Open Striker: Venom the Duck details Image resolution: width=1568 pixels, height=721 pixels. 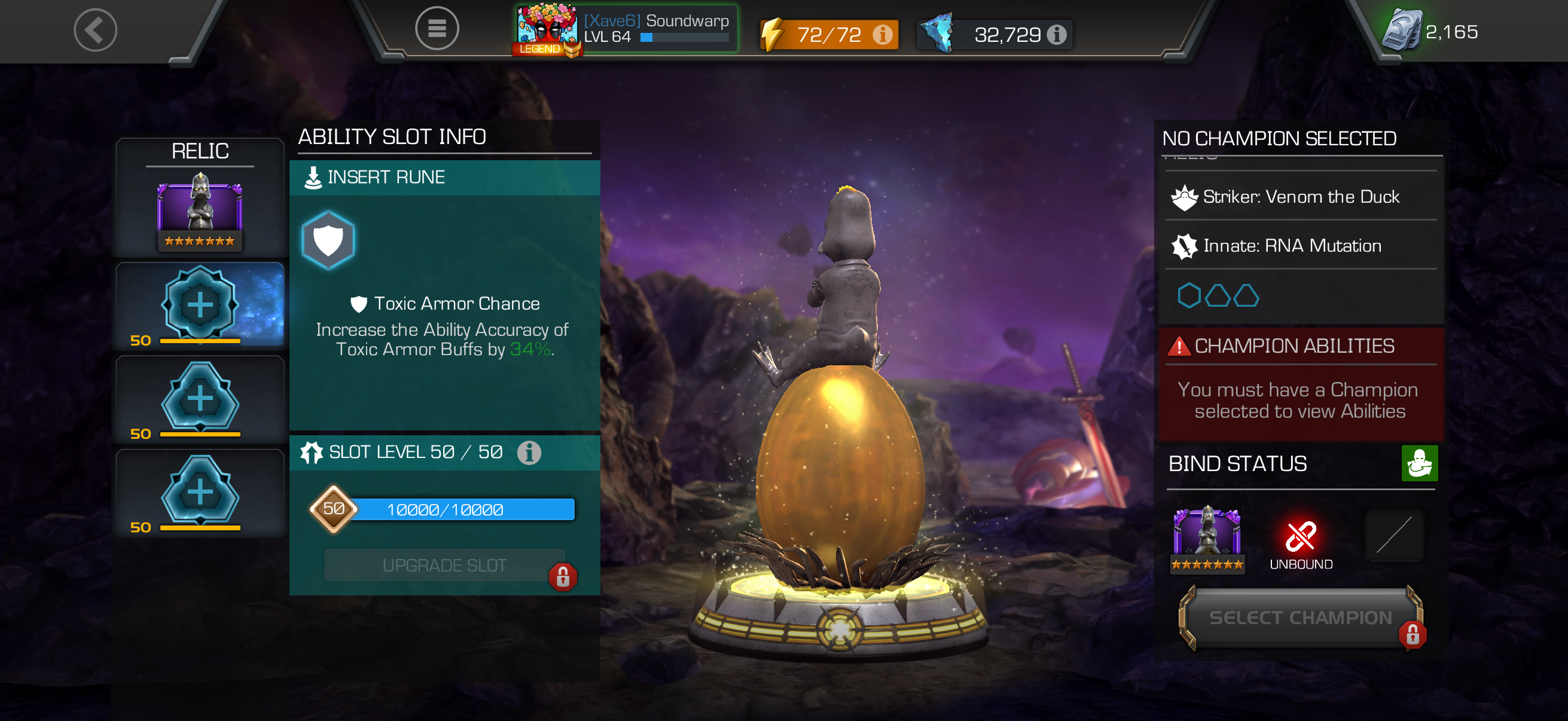(x=1300, y=197)
